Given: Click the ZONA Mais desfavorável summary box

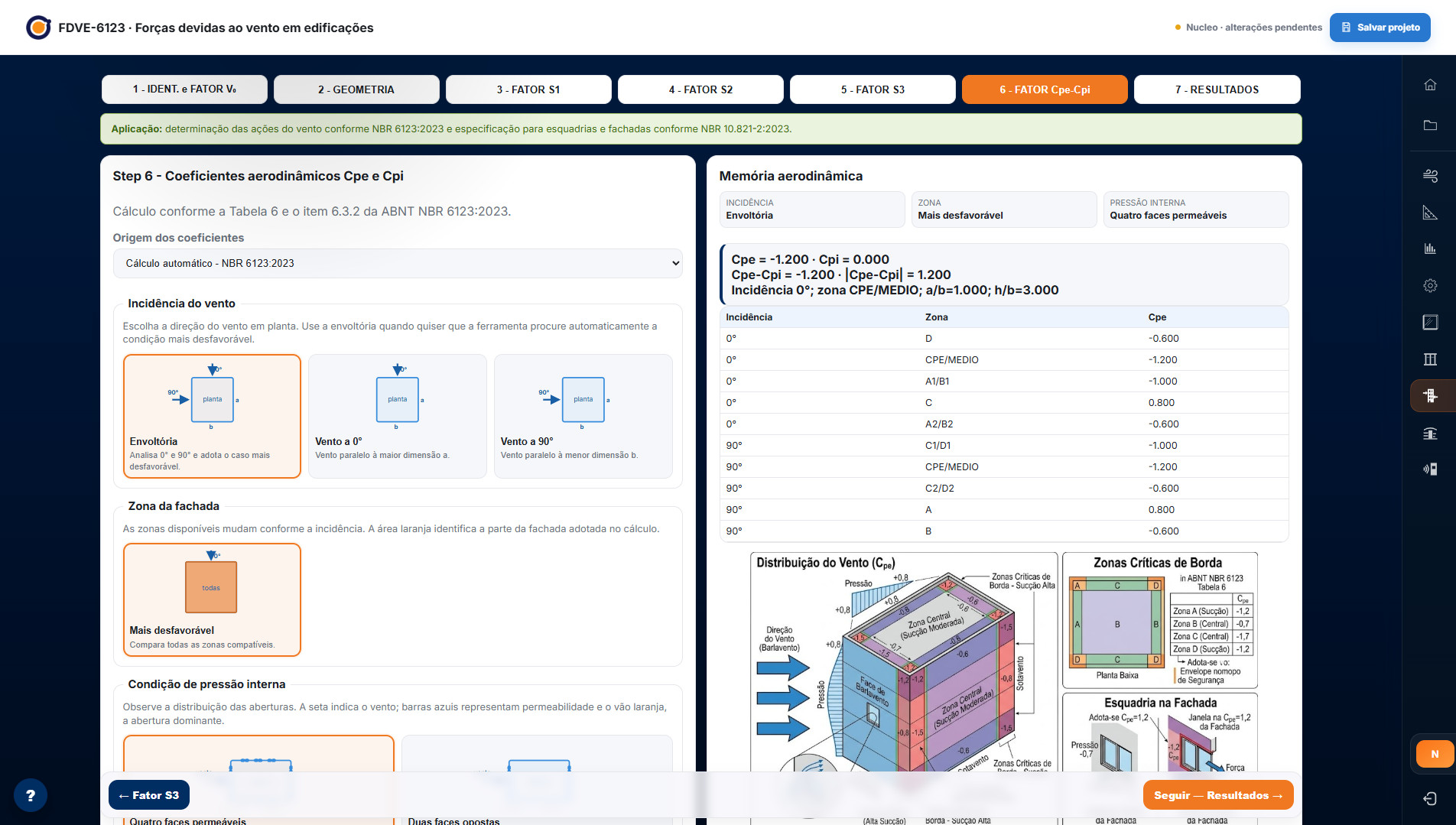Looking at the screenshot, I should click(x=1004, y=209).
